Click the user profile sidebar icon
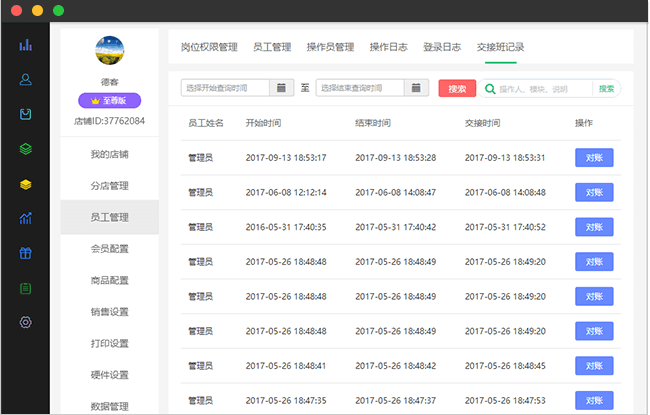This screenshot has height=415, width=650. (x=26, y=79)
